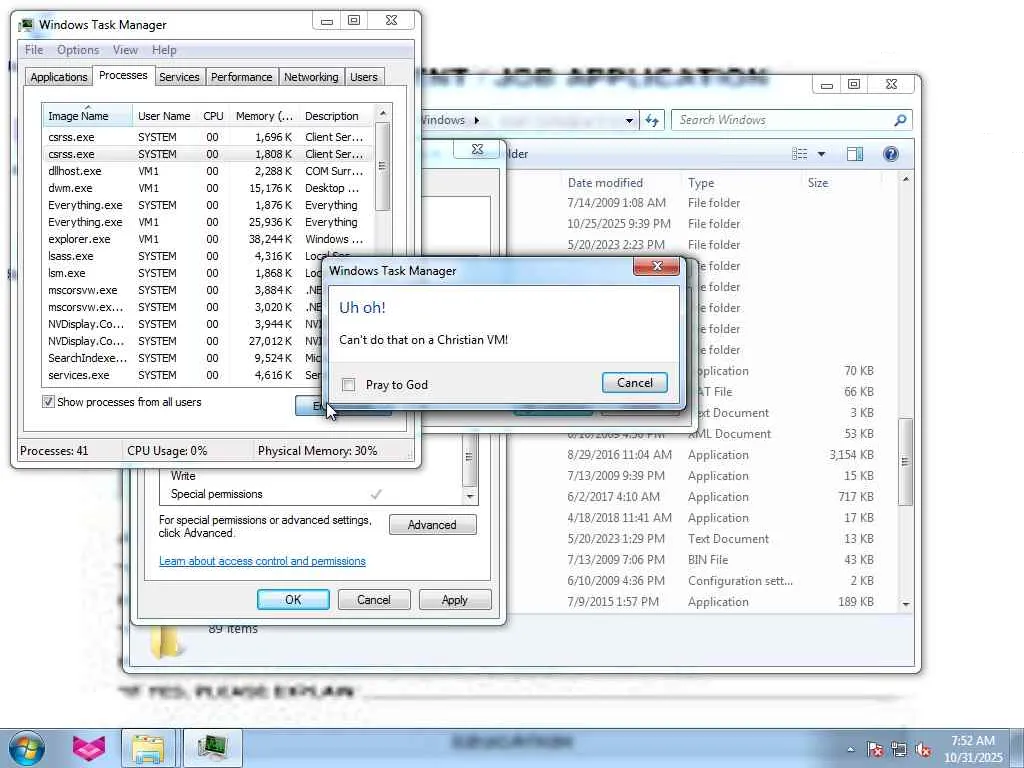Click Task Manager title bar icon
Image resolution: width=1024 pixels, height=768 pixels.
(x=26, y=25)
